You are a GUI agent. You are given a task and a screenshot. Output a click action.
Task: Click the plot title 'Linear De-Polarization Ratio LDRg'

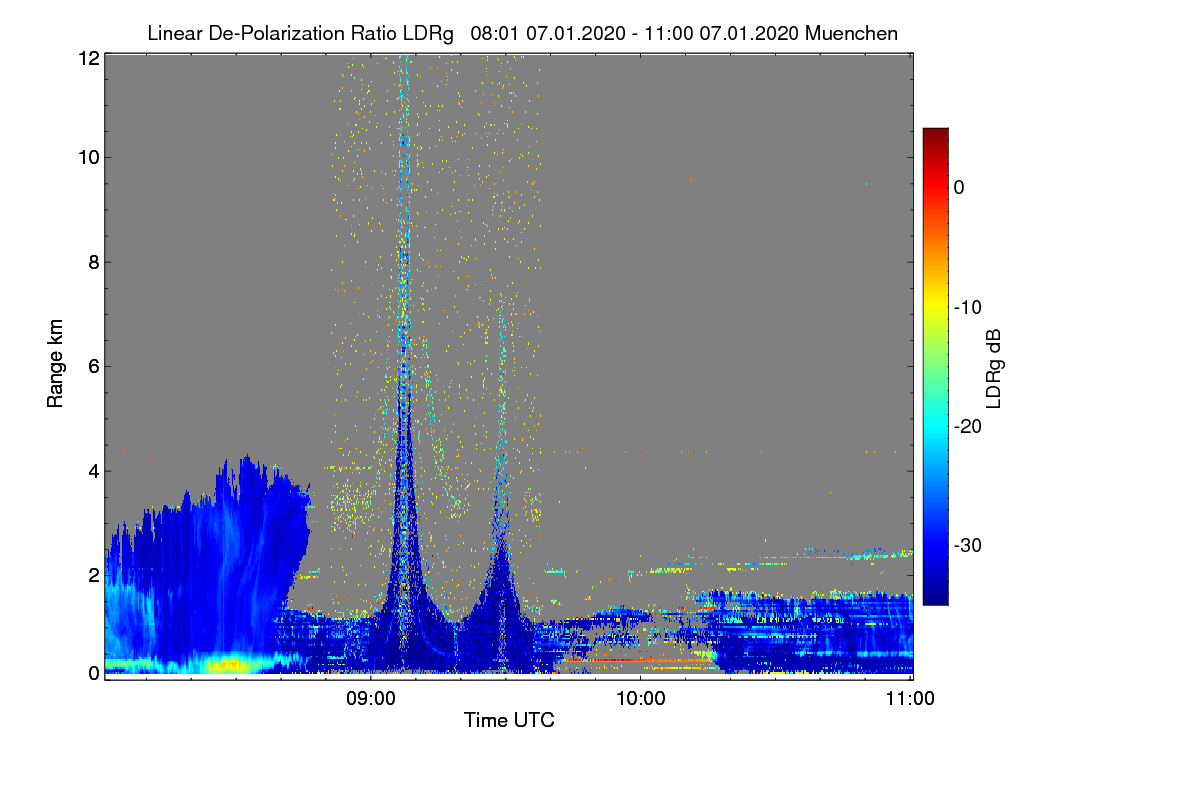pos(302,33)
